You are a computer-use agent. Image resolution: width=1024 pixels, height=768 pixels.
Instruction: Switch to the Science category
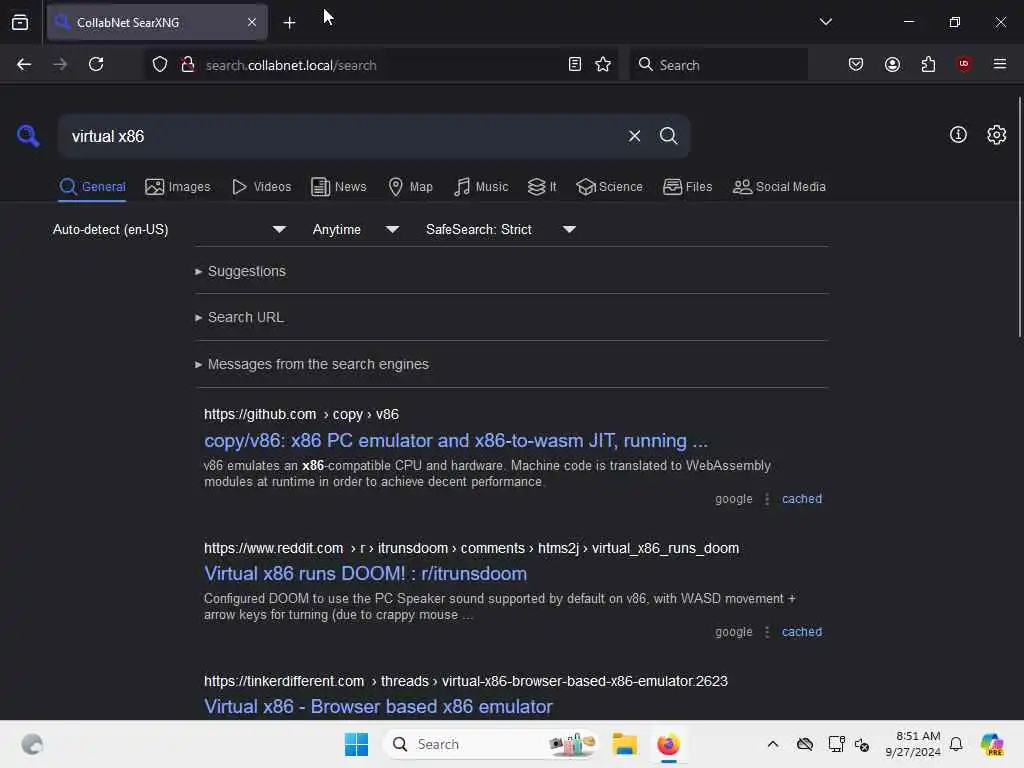point(609,187)
